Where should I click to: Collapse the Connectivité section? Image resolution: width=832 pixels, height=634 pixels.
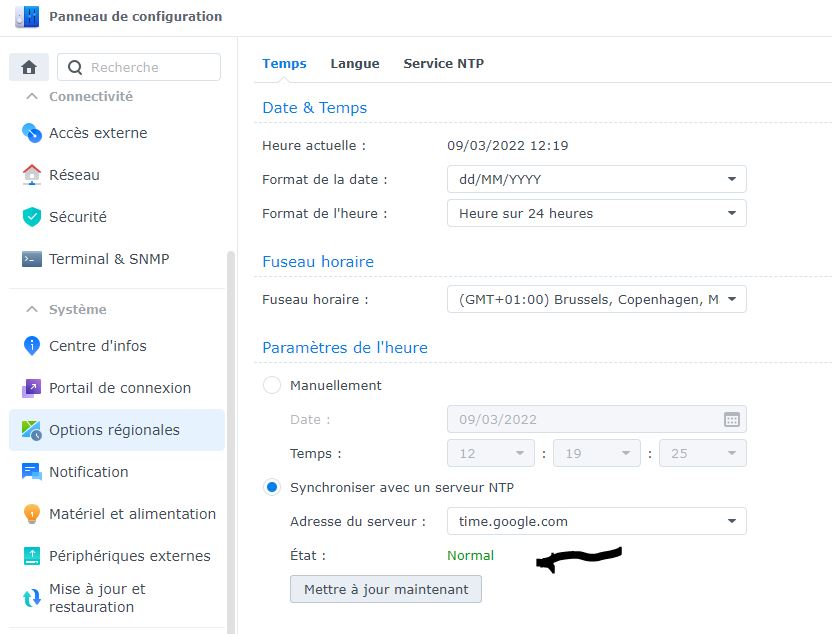pyautogui.click(x=32, y=97)
